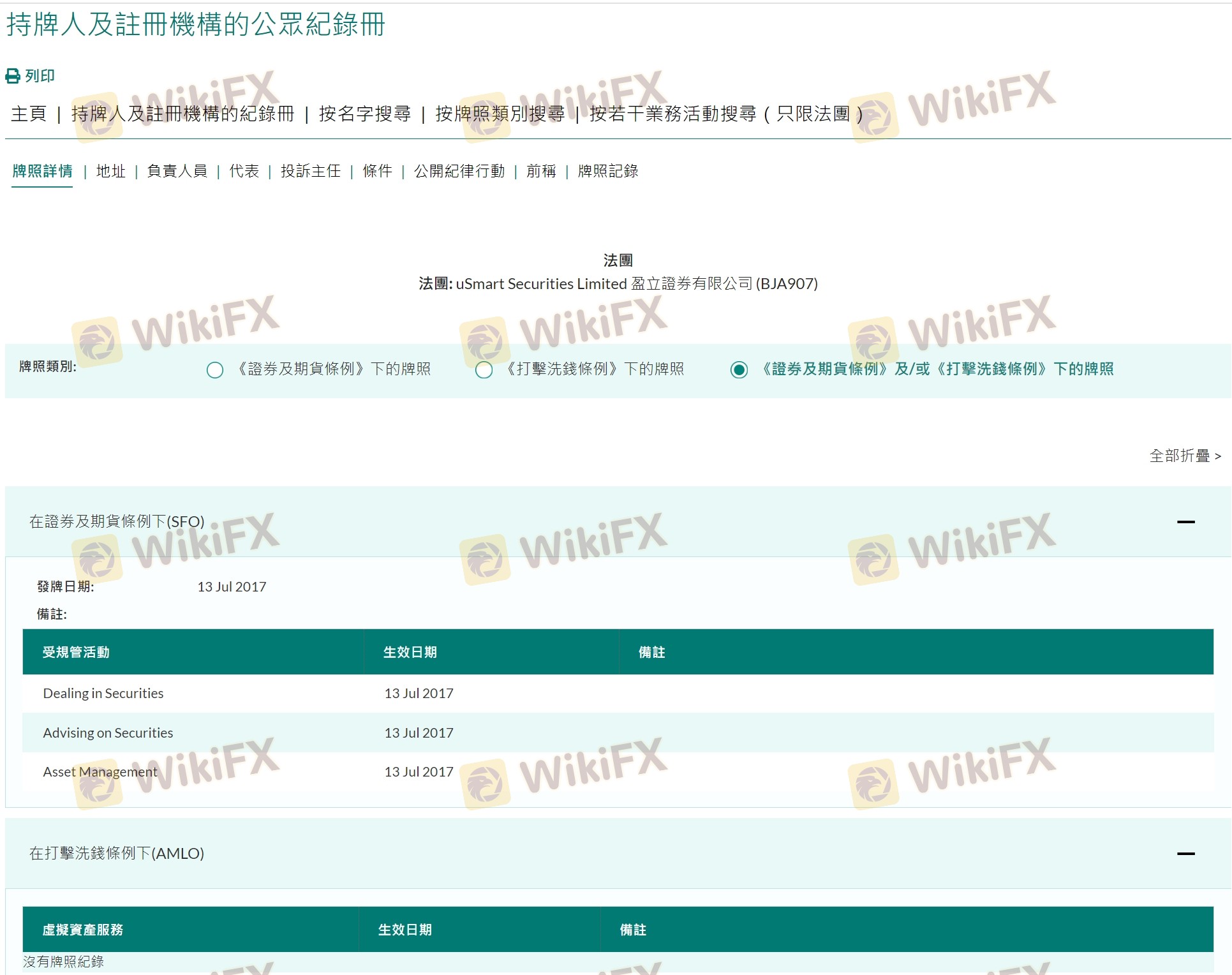Collapse all sections with 全部折疊
The image size is (1232, 975).
[x=1185, y=456]
